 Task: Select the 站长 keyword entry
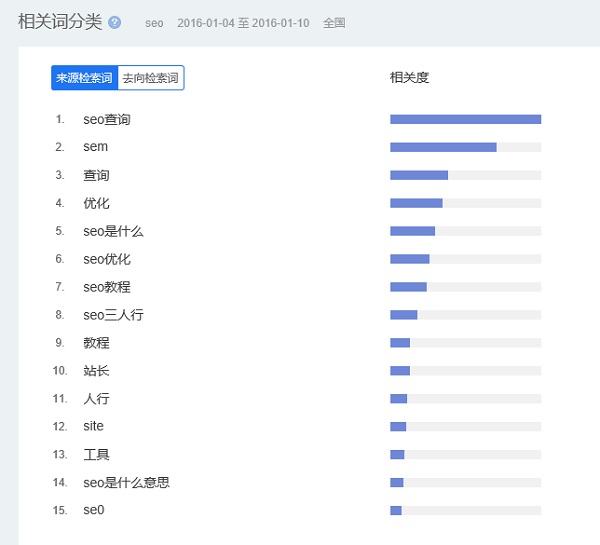pyautogui.click(x=96, y=371)
